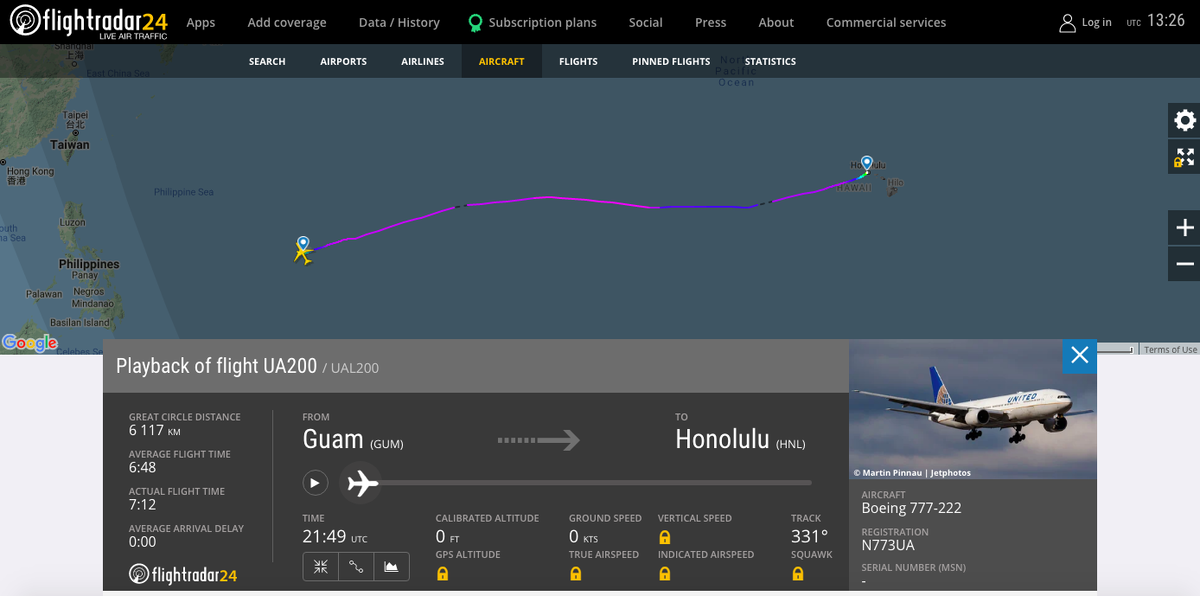Open the Social menu
The height and width of the screenshot is (596, 1200).
[x=646, y=22]
